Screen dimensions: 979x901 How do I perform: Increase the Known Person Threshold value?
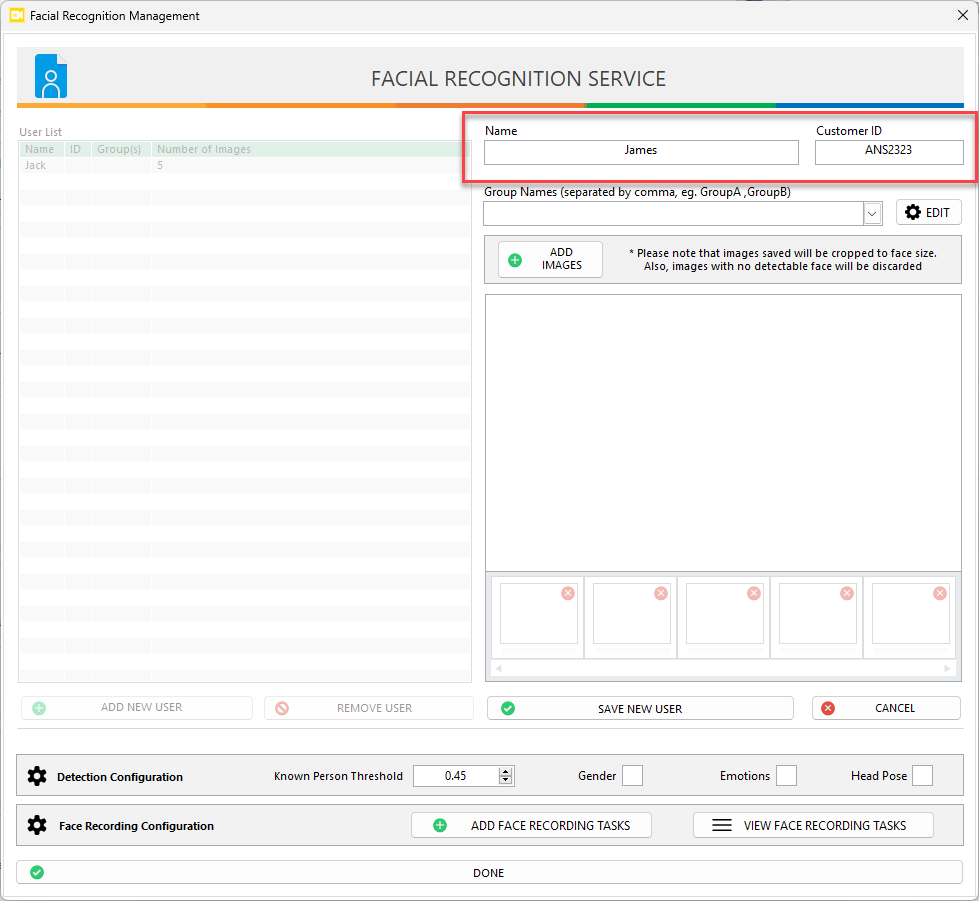pyautogui.click(x=506, y=771)
